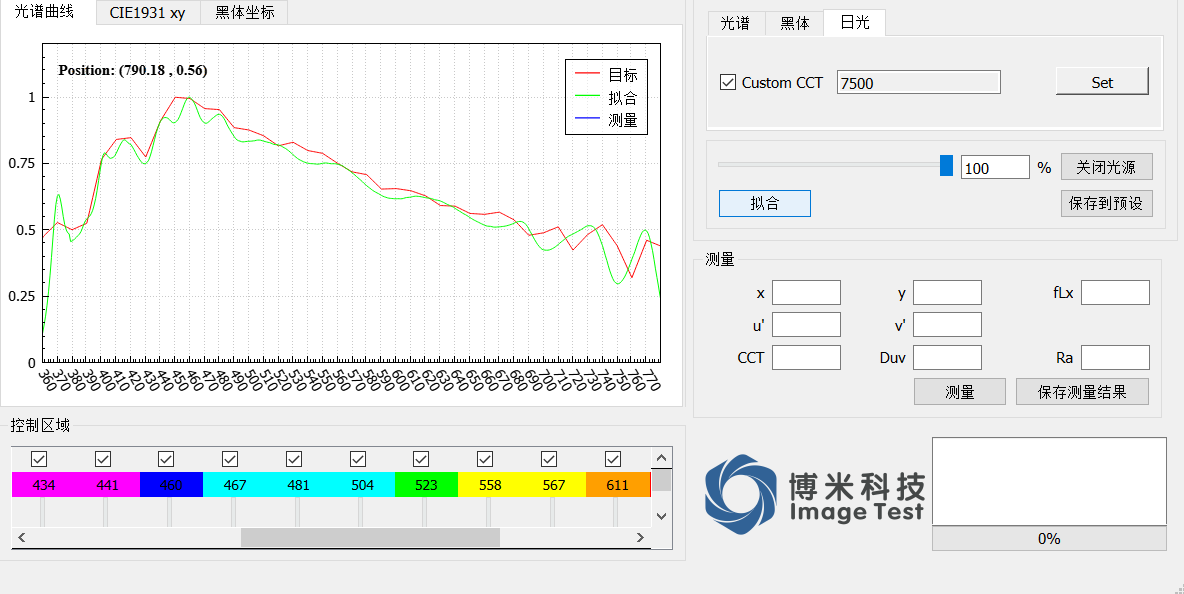Click the y measurement field
The width and height of the screenshot is (1184, 594).
tap(948, 293)
